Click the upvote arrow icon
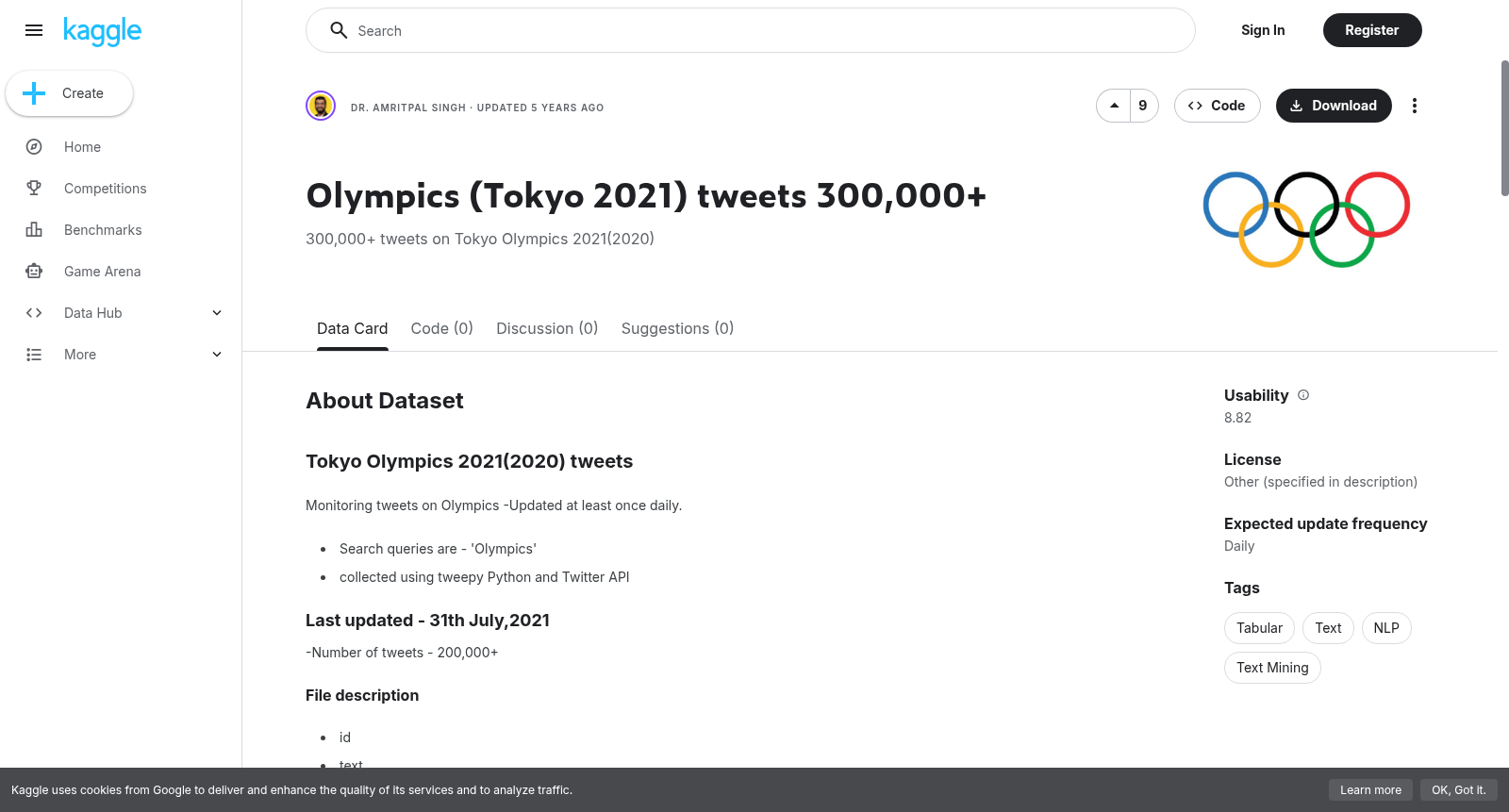 1114,106
